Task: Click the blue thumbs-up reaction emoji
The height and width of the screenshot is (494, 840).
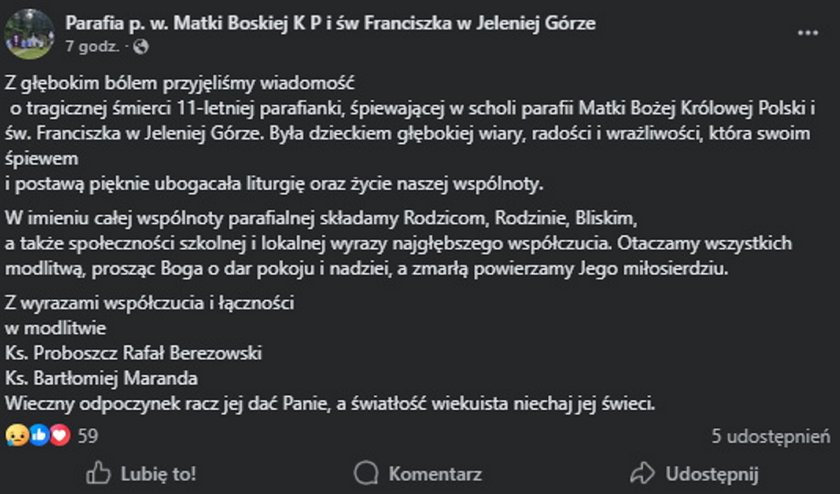Action: [x=39, y=436]
